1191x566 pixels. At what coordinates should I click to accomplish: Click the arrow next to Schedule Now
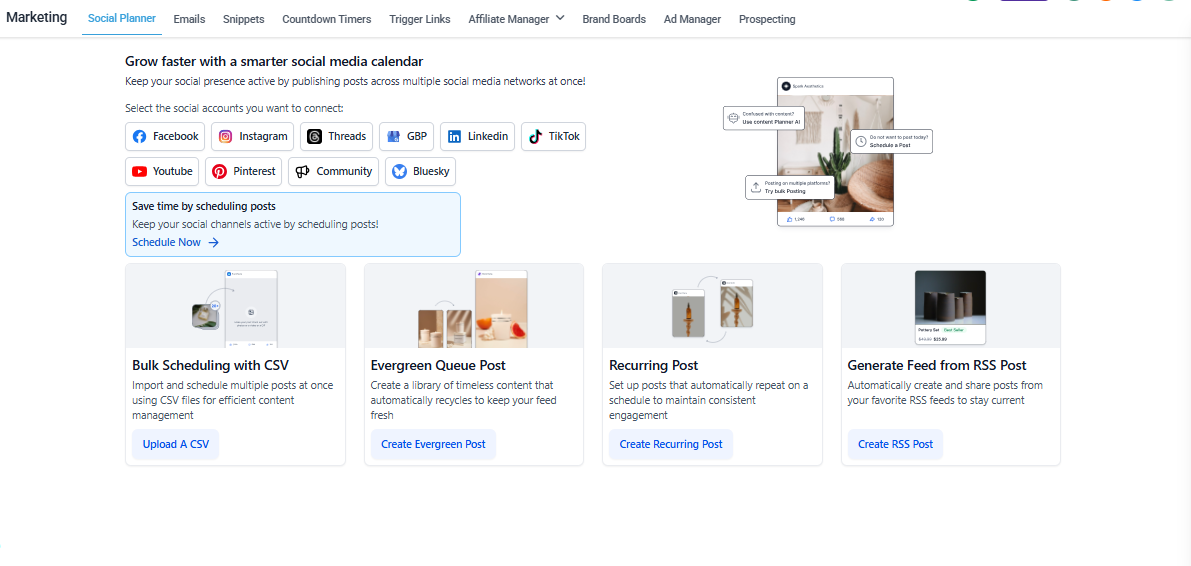(213, 242)
